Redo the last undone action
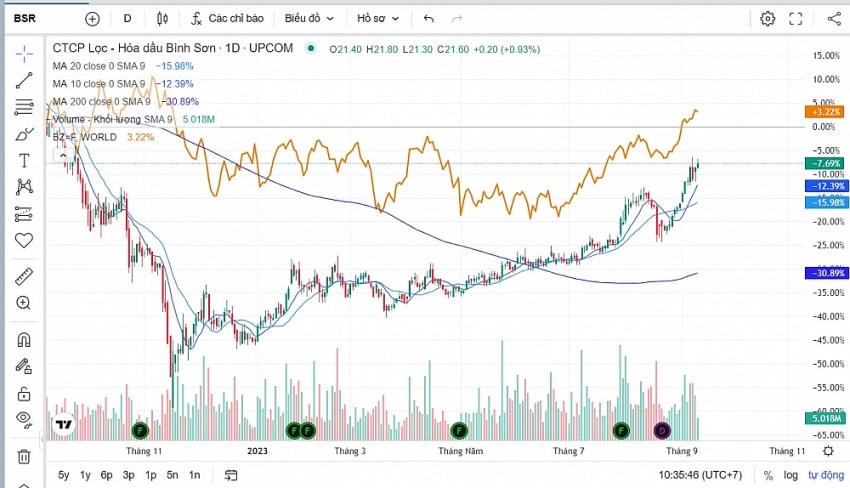The width and height of the screenshot is (850, 488). (x=457, y=19)
